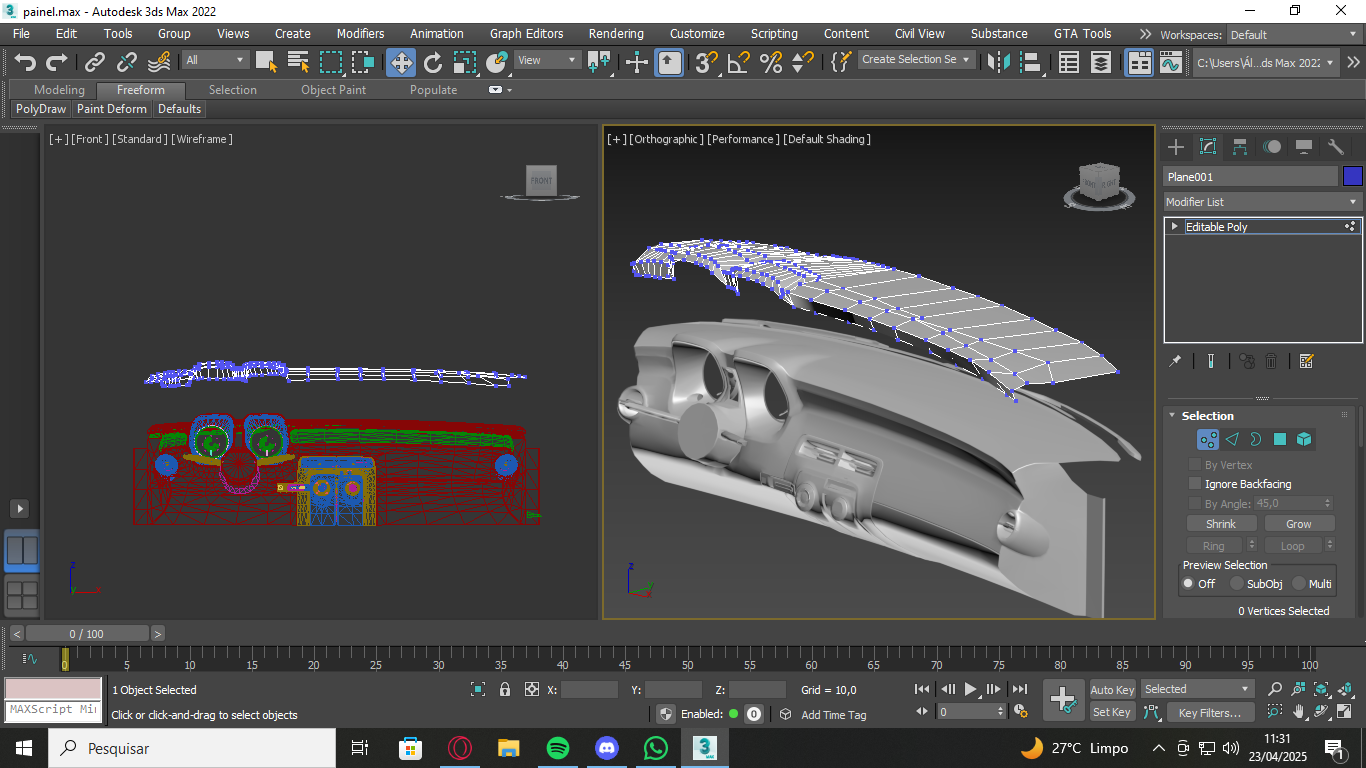The height and width of the screenshot is (768, 1366).
Task: Select Edge sub-object level
Action: 1232,439
